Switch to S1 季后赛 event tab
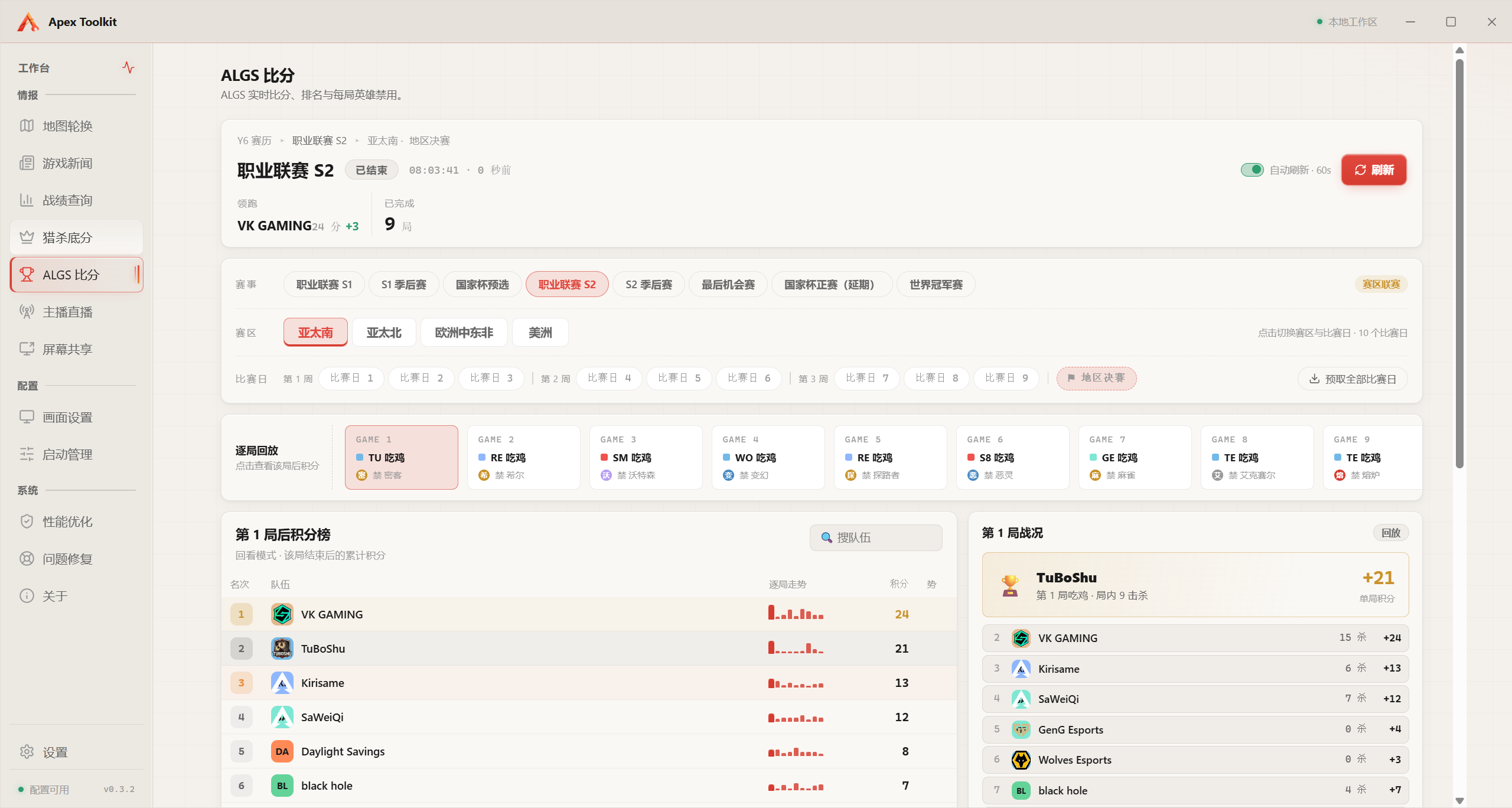Image resolution: width=1512 pixels, height=808 pixels. coord(404,285)
